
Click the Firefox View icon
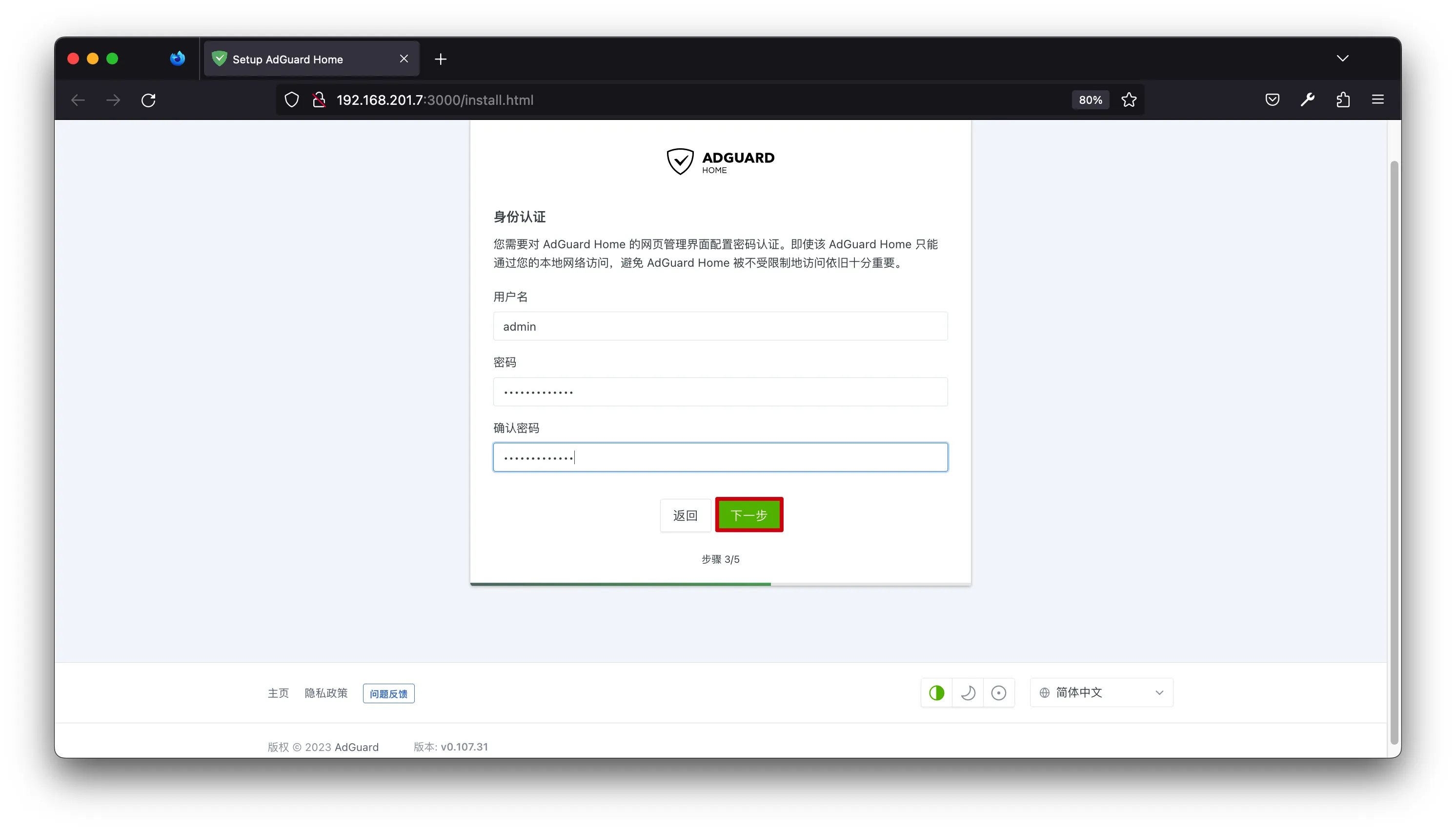[x=178, y=59]
